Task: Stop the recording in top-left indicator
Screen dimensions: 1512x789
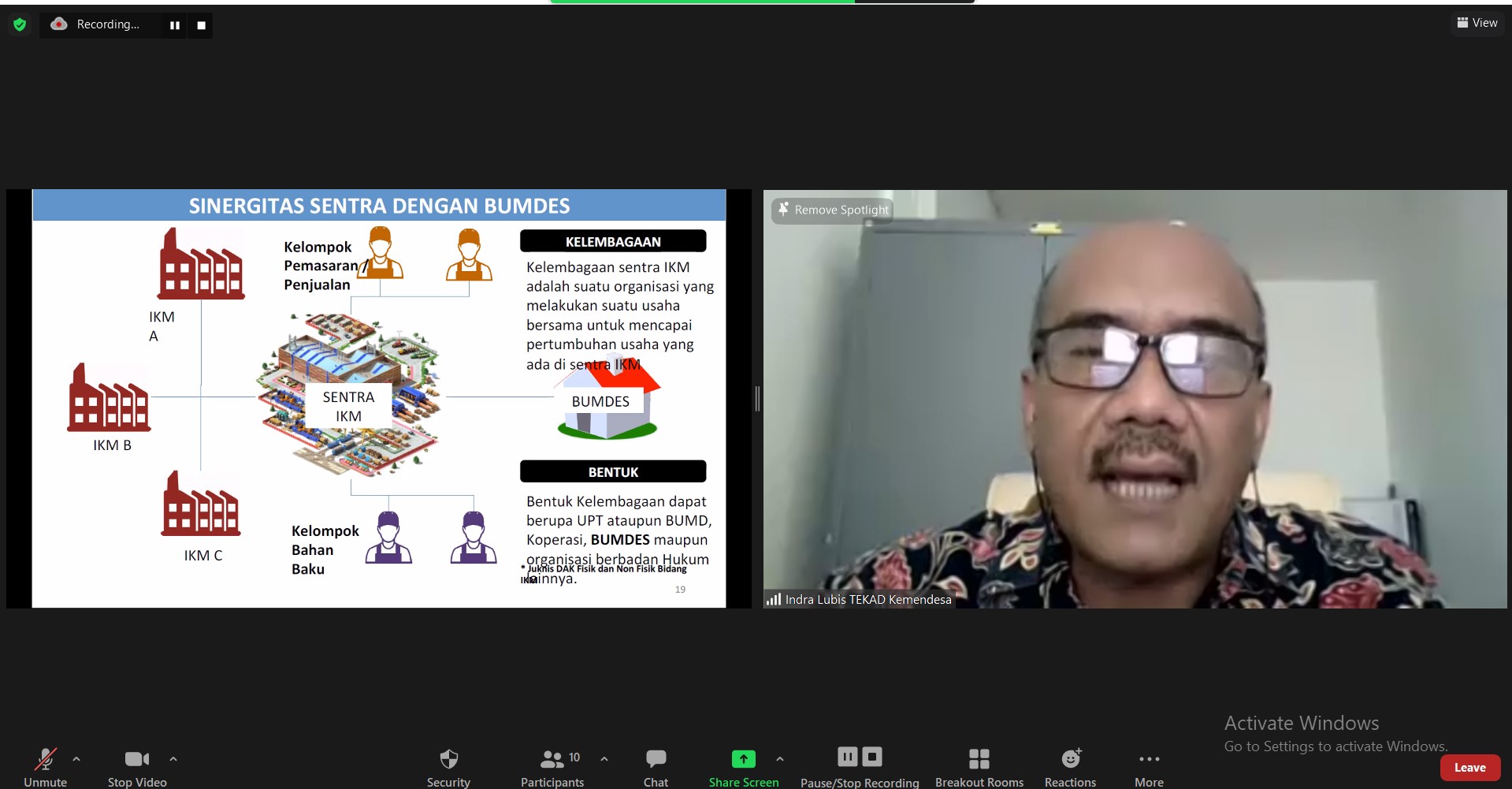Action: [202, 25]
